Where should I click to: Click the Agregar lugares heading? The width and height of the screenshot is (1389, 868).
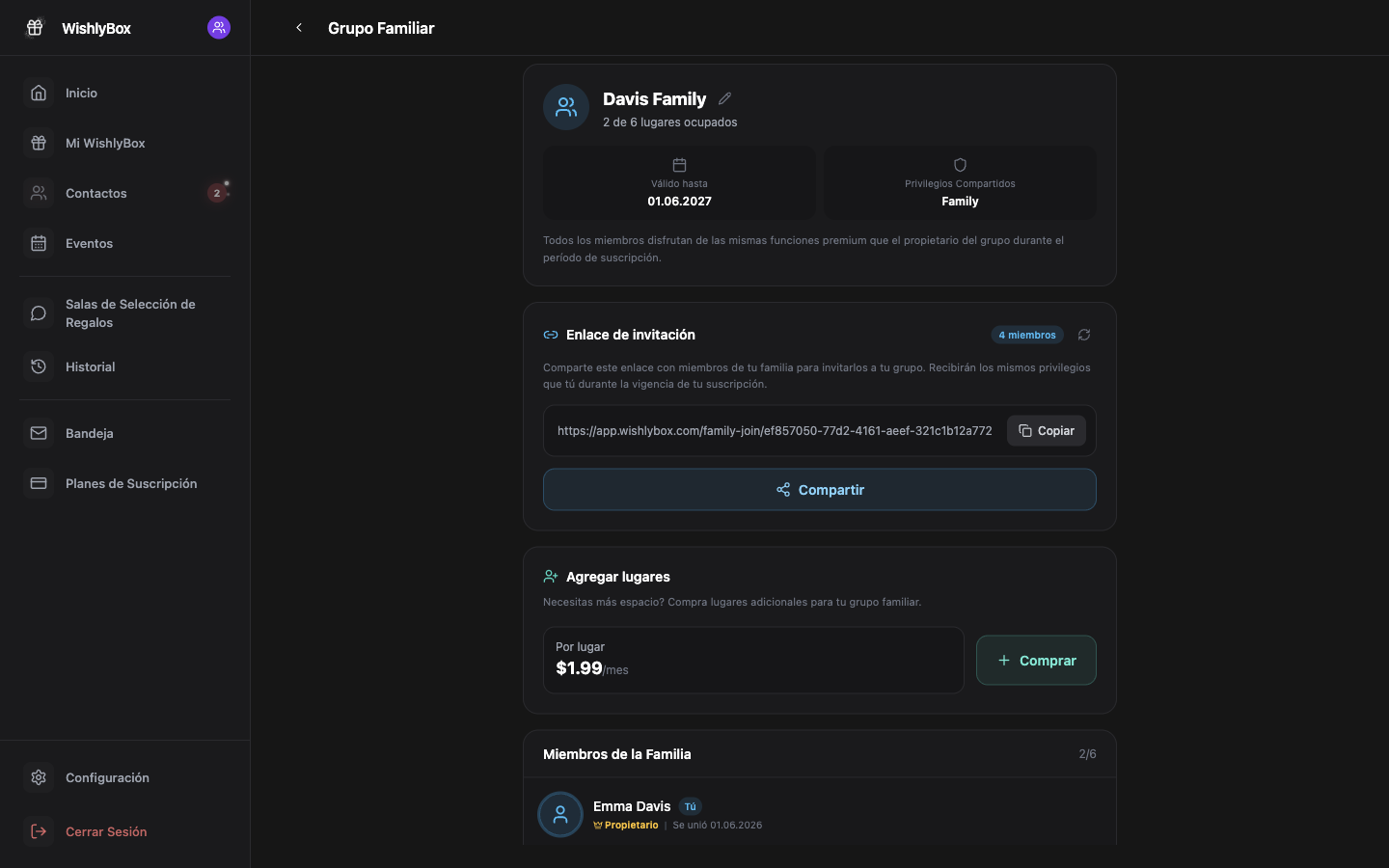coord(618,577)
